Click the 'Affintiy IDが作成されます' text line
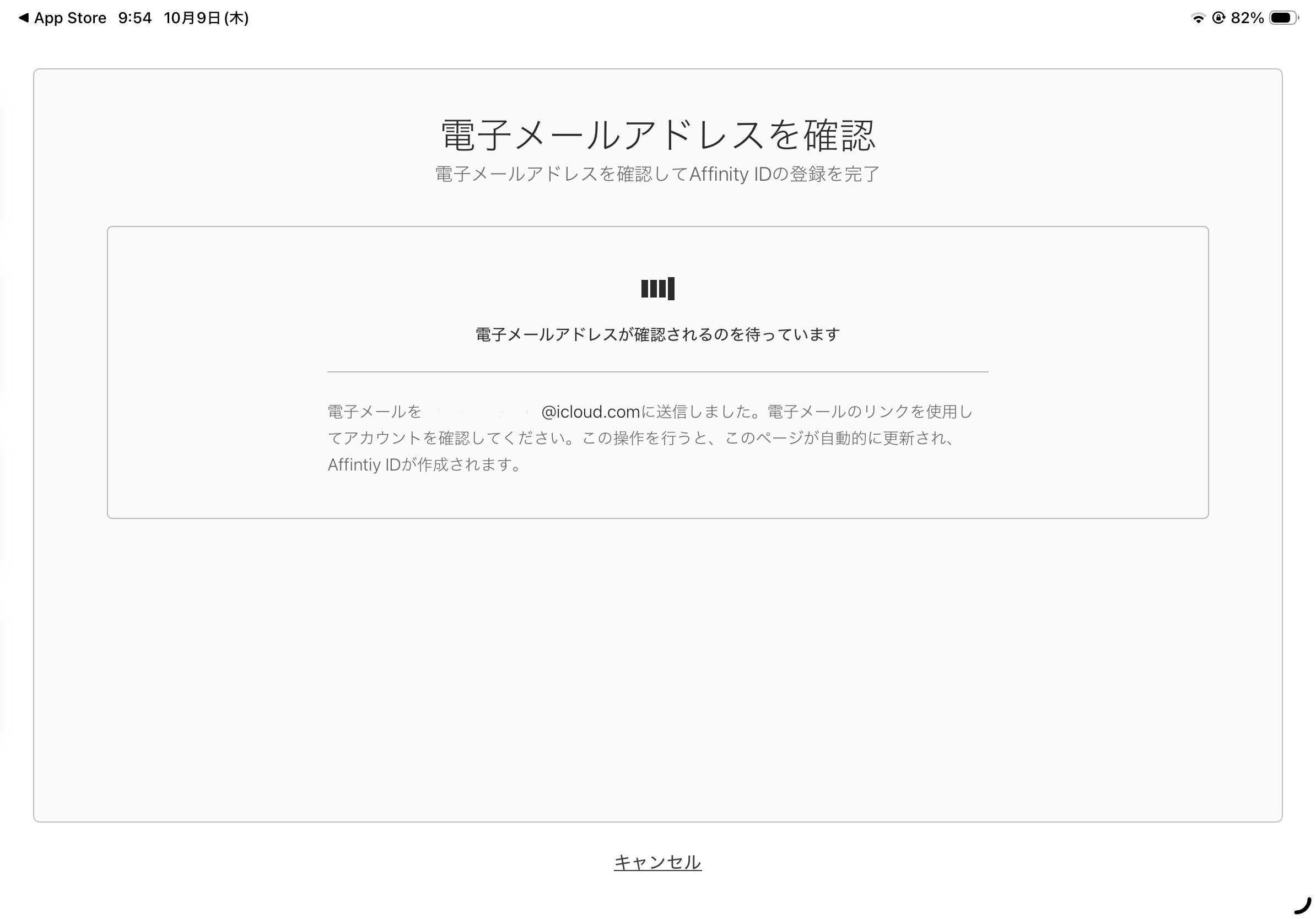 tap(424, 464)
